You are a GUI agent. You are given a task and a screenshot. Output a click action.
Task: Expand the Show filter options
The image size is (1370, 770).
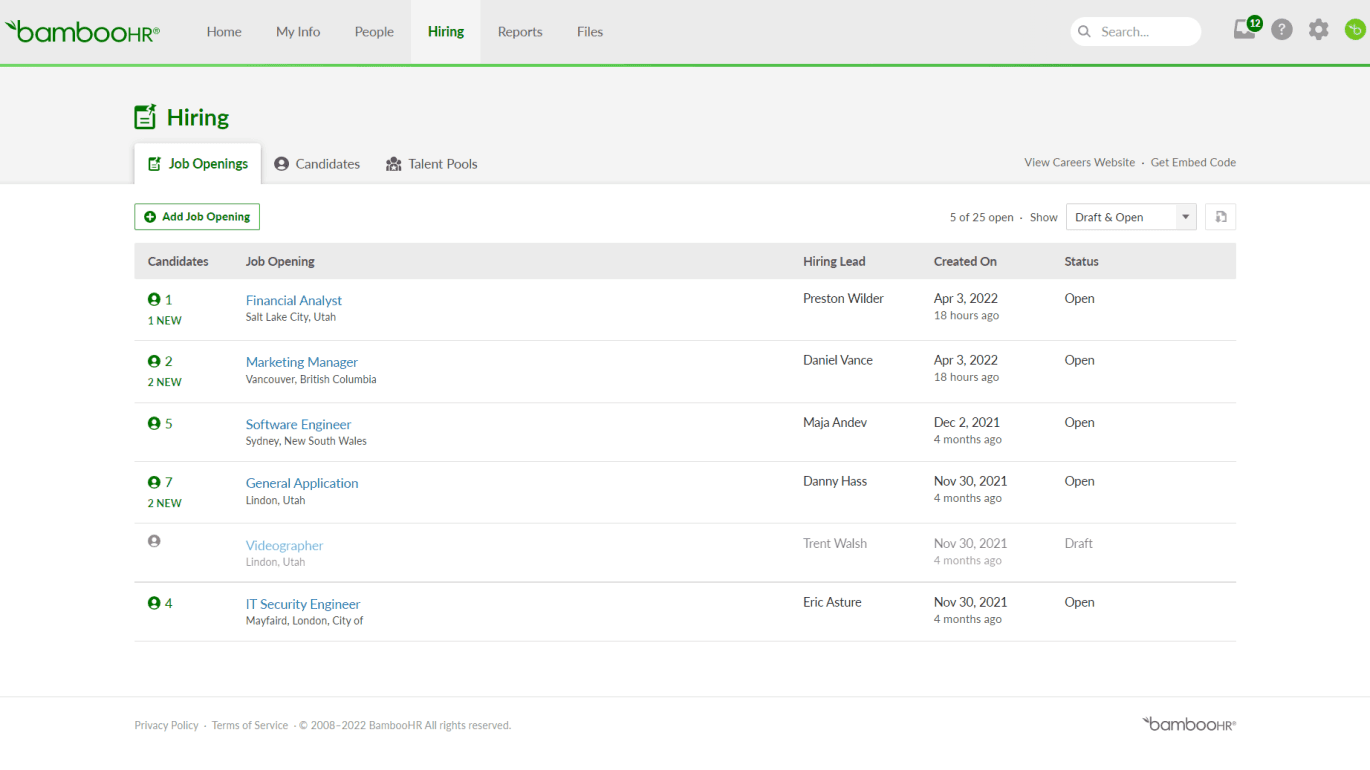1186,216
